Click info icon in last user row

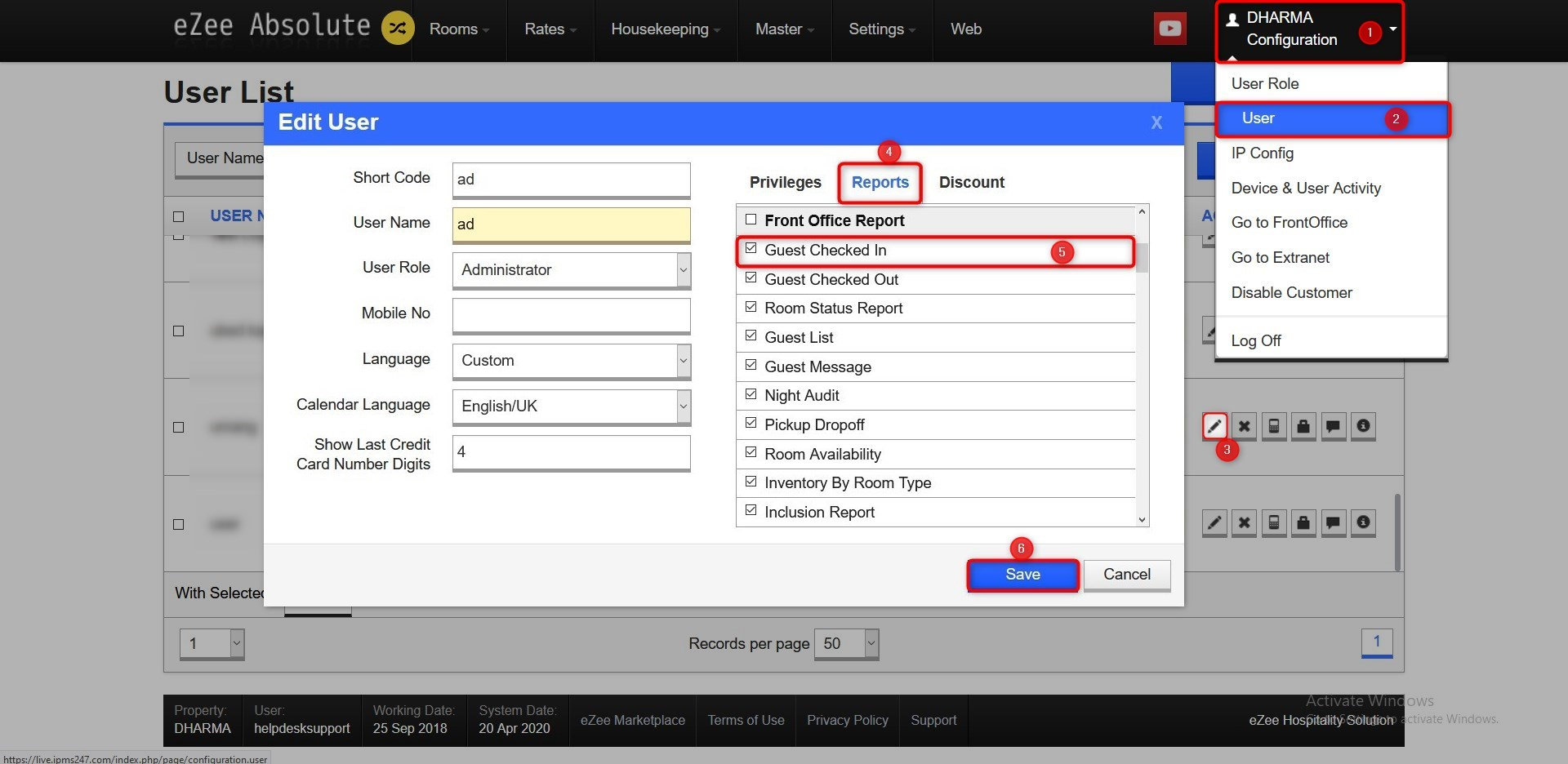1363,522
